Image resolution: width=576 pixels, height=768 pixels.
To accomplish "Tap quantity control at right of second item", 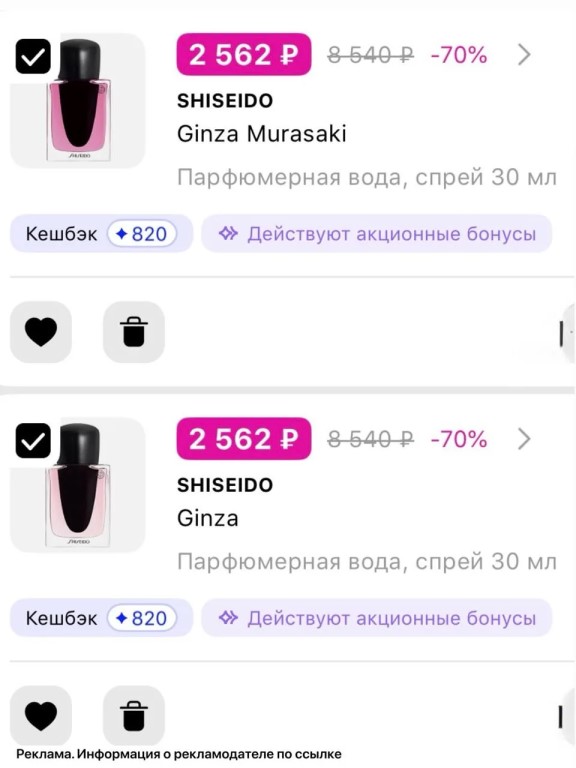I will click(x=567, y=718).
